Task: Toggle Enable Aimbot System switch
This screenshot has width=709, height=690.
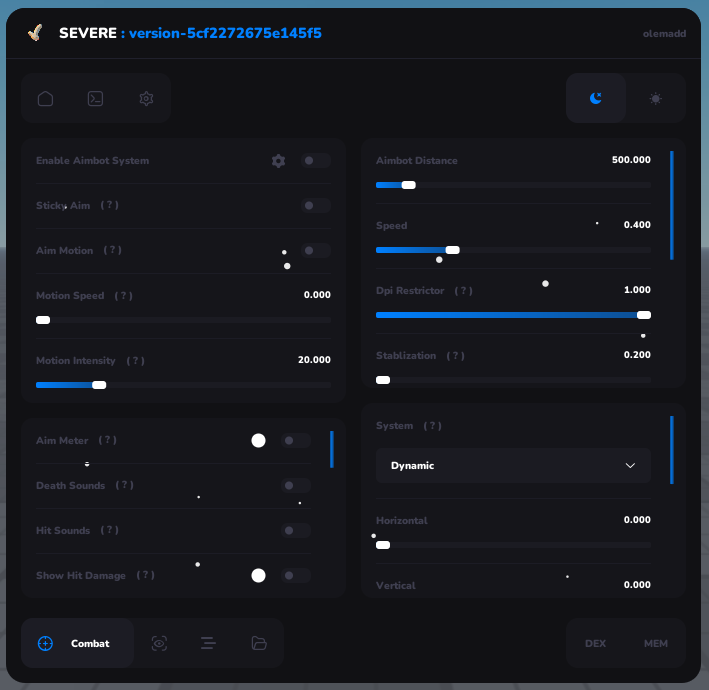Action: coord(316,161)
